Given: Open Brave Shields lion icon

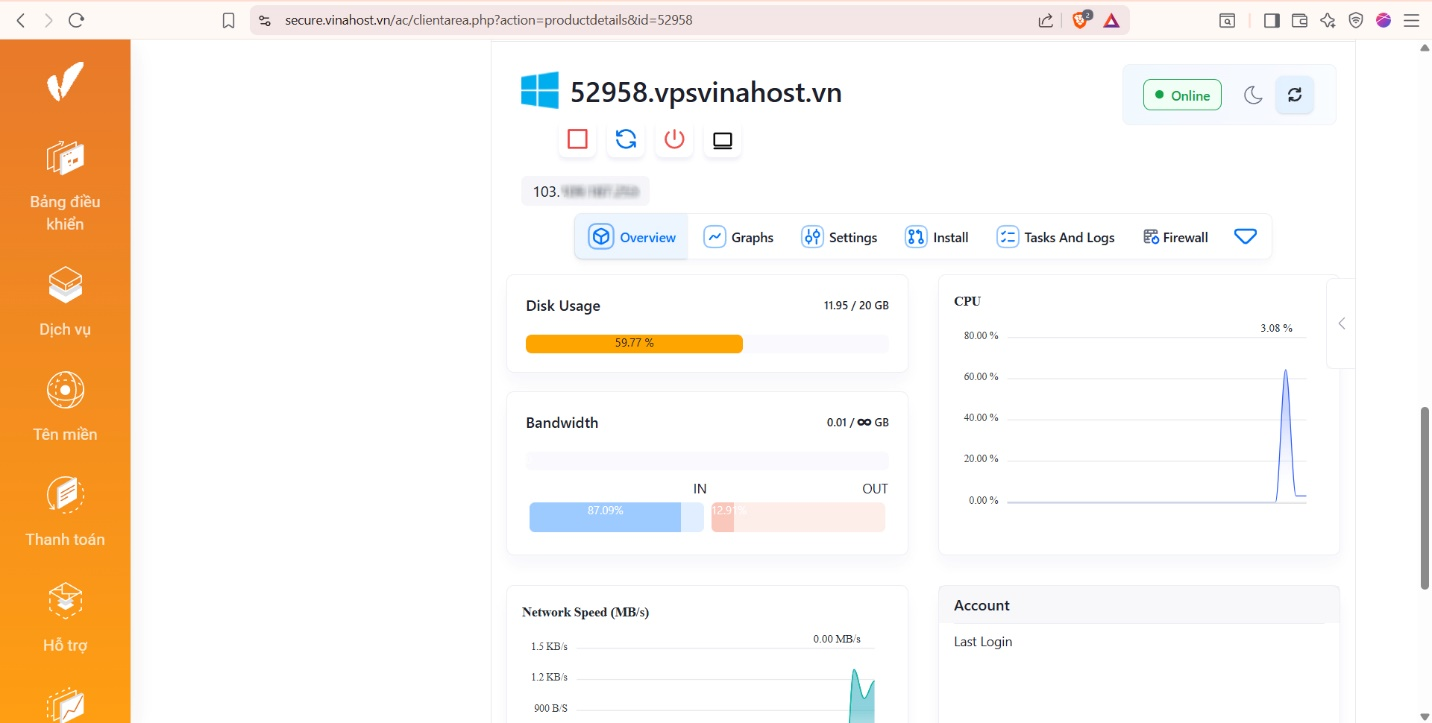Looking at the screenshot, I should pyautogui.click(x=1080, y=20).
